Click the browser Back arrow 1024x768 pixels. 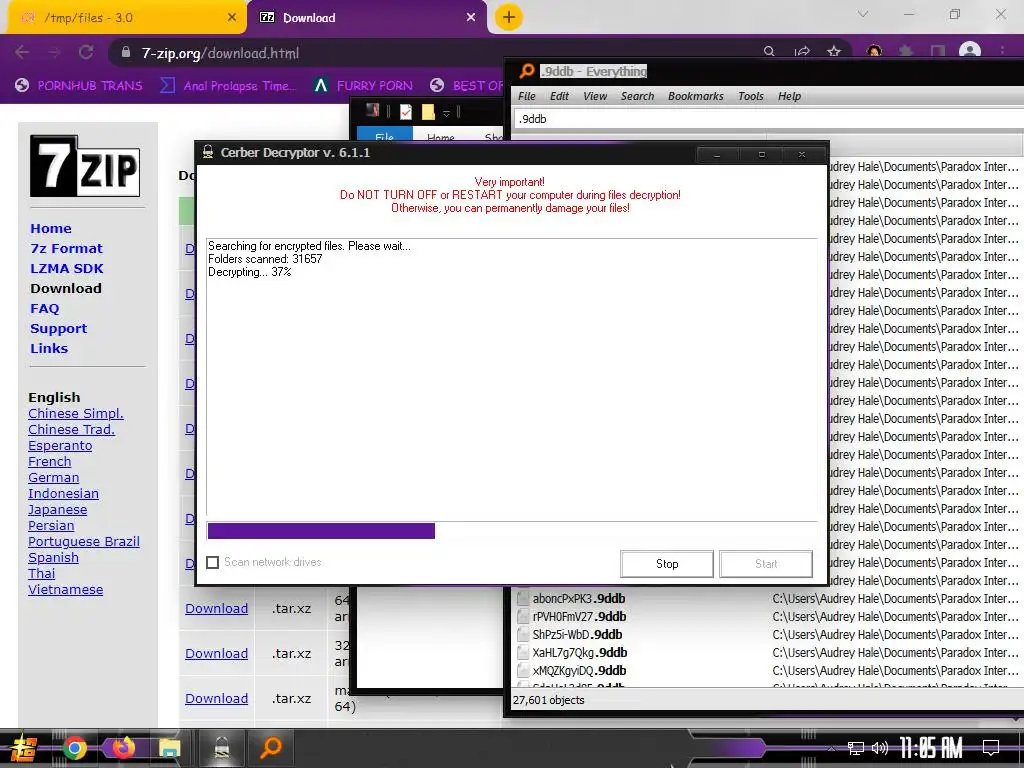[x=22, y=52]
